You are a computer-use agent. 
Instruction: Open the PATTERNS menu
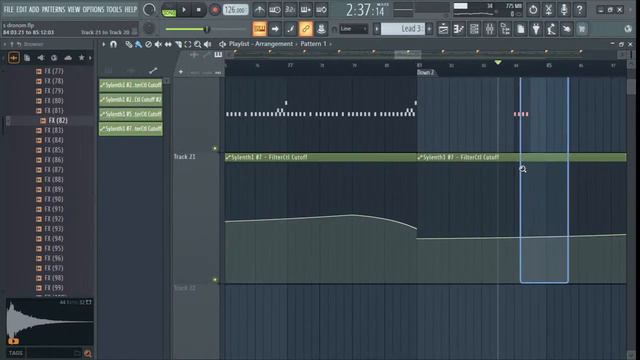(53, 9)
